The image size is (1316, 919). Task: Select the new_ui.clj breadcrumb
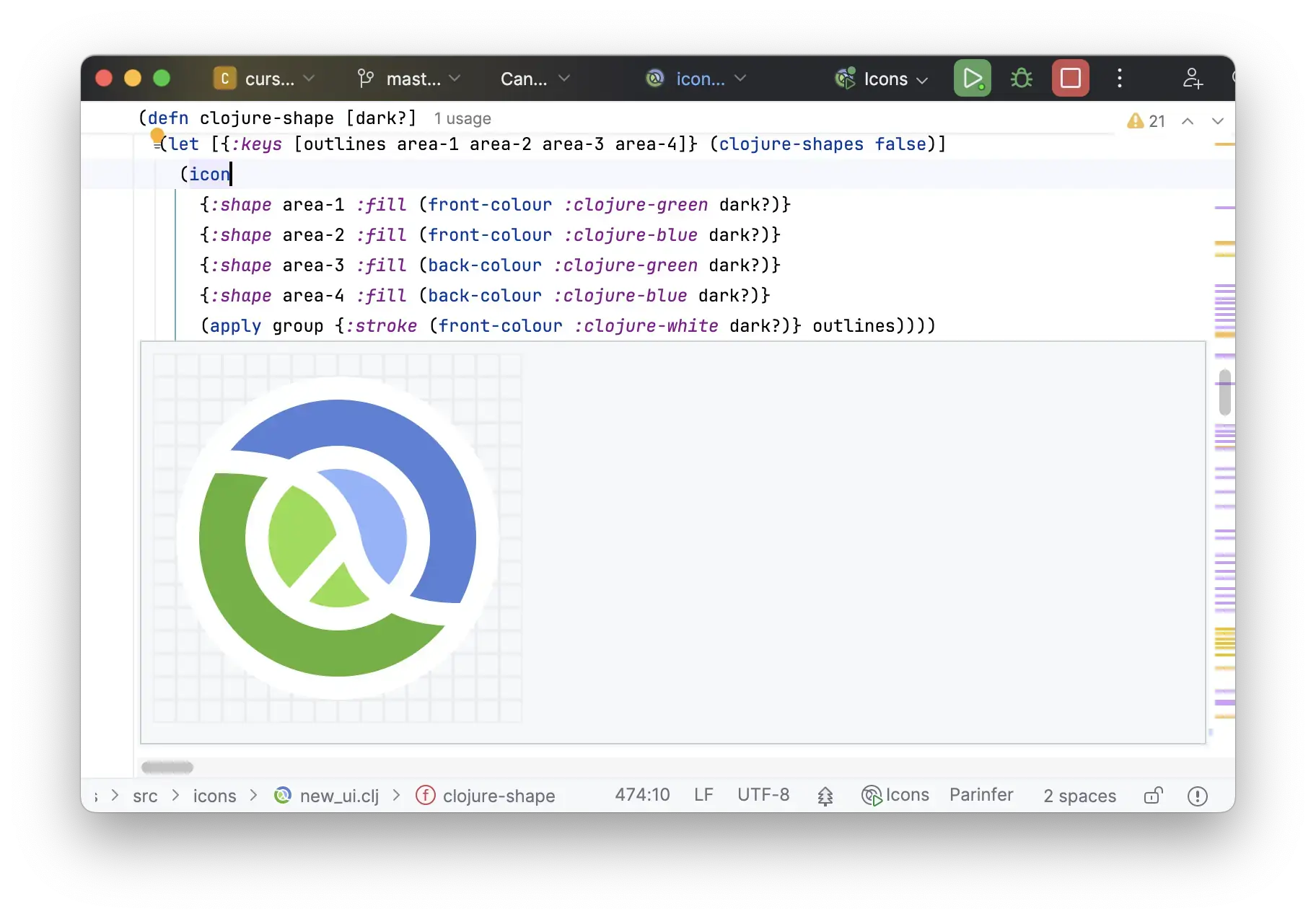click(339, 796)
